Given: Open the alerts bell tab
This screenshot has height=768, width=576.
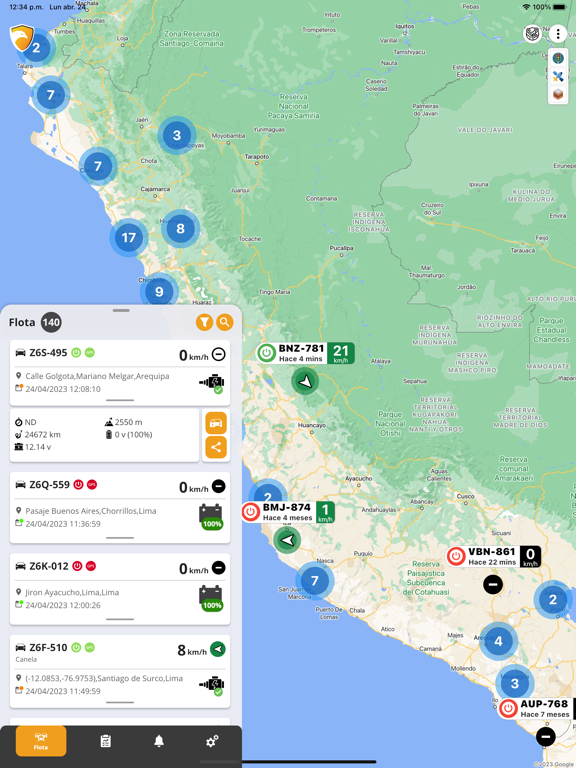Looking at the screenshot, I should [x=159, y=741].
